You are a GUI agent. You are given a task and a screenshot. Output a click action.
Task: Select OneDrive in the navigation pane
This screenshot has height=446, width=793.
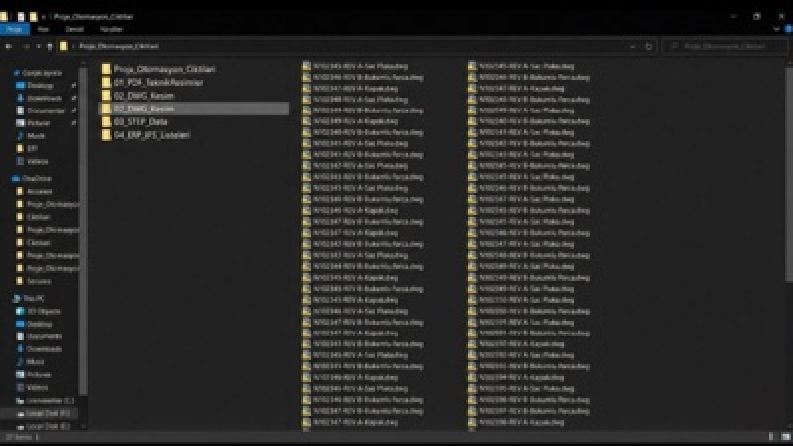point(32,179)
